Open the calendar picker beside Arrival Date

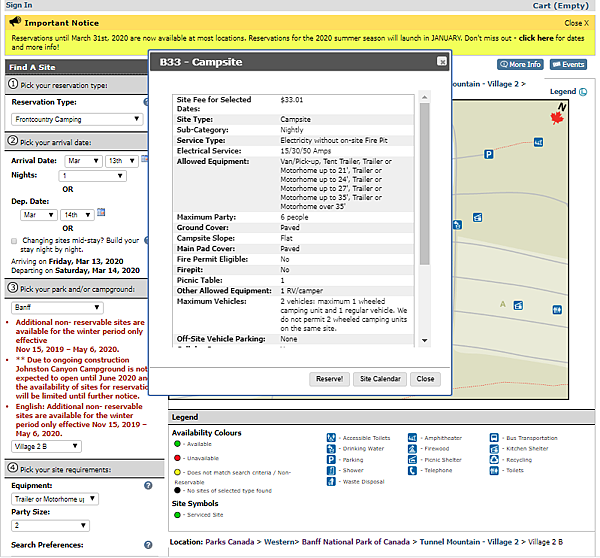[x=144, y=160]
